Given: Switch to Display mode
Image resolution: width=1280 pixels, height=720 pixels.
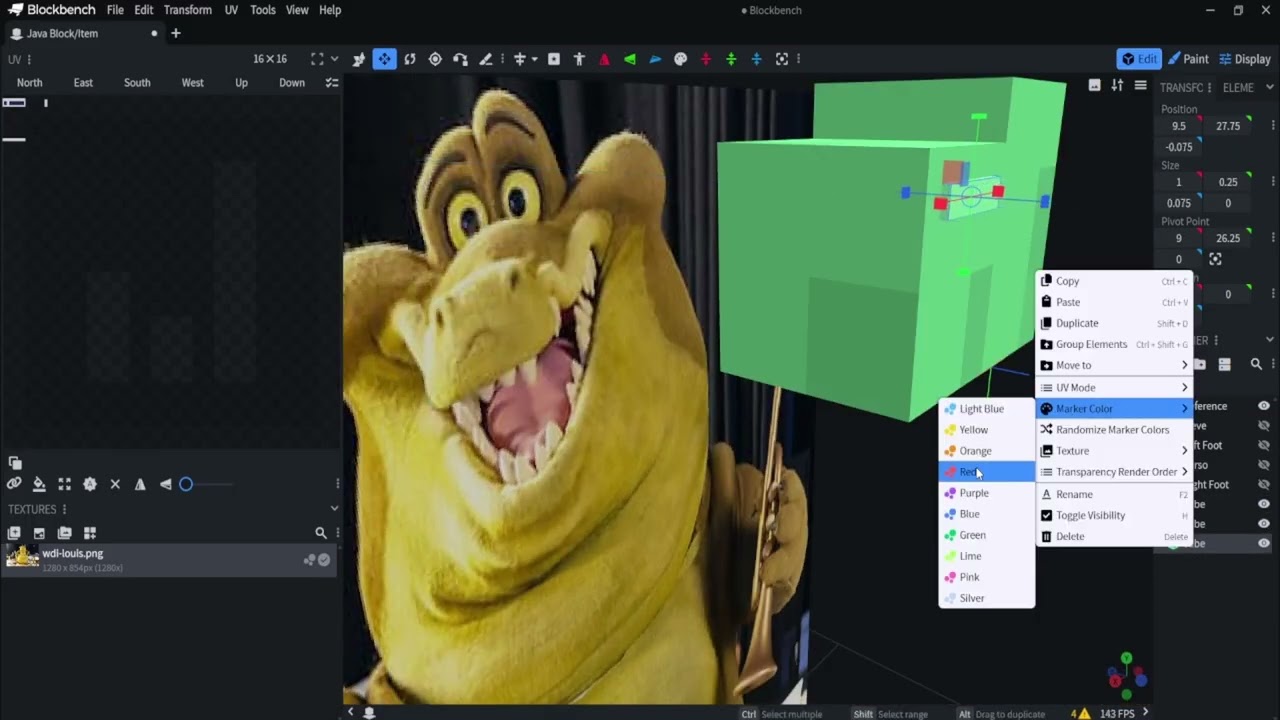Looking at the screenshot, I should 1244,59.
